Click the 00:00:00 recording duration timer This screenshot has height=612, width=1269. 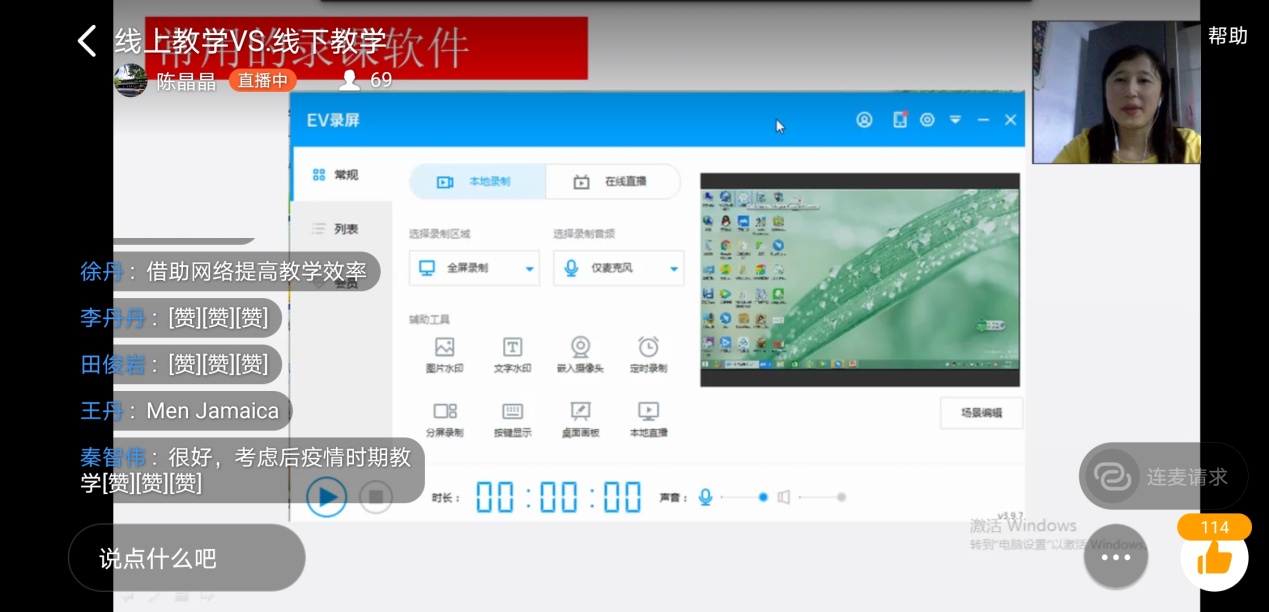(559, 497)
